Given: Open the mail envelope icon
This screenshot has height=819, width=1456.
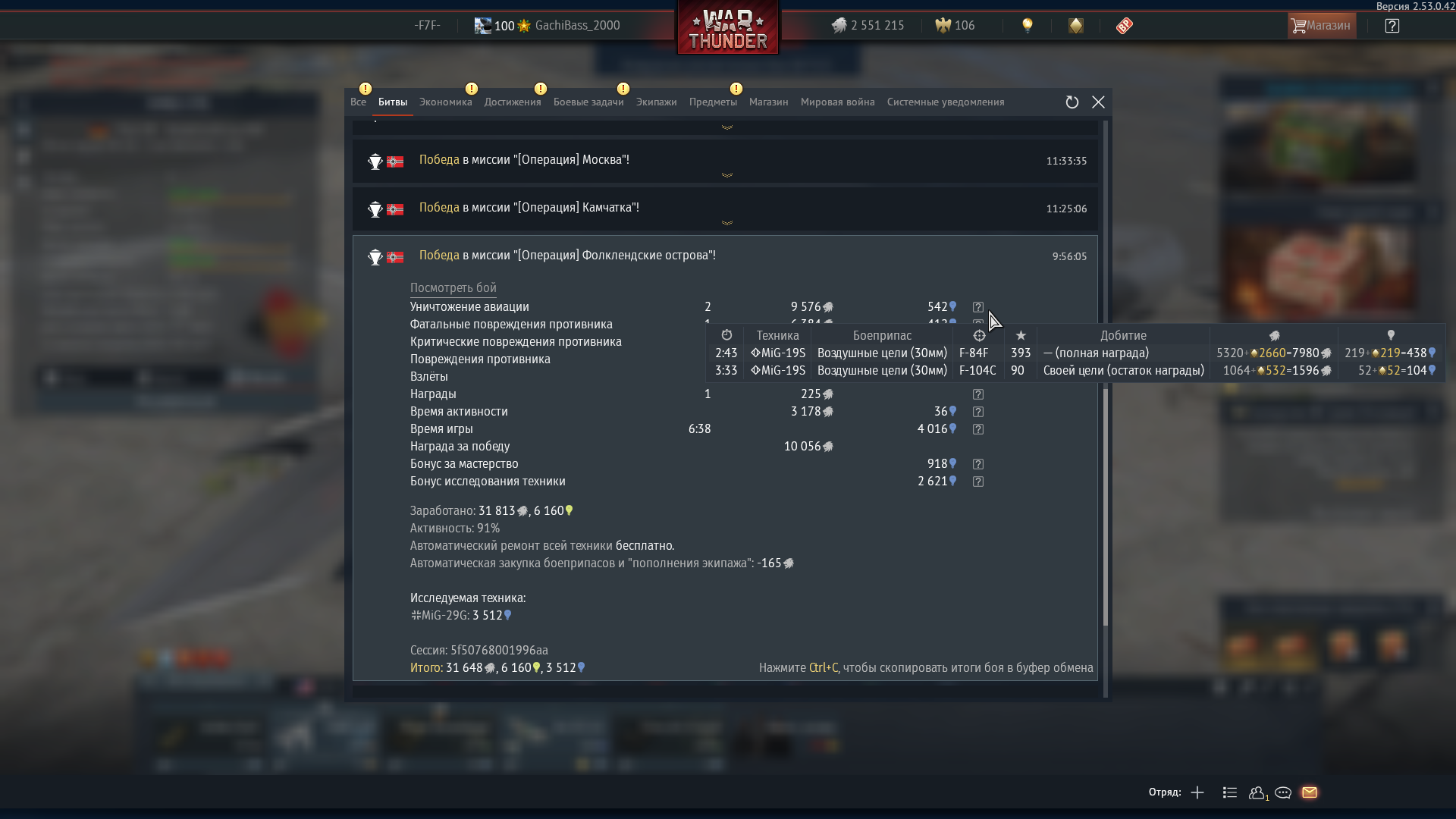Looking at the screenshot, I should 1310,792.
